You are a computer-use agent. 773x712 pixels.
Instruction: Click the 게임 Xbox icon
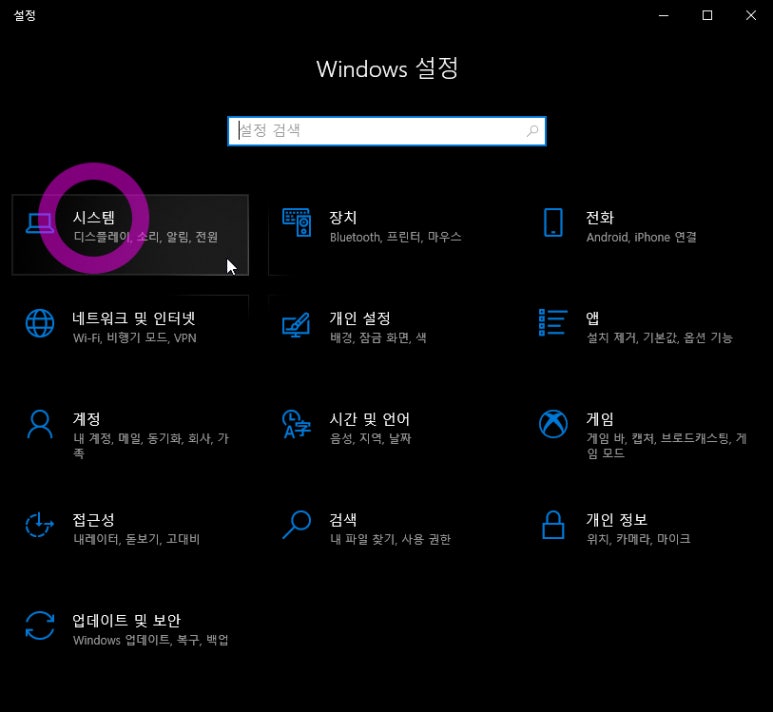pyautogui.click(x=553, y=424)
